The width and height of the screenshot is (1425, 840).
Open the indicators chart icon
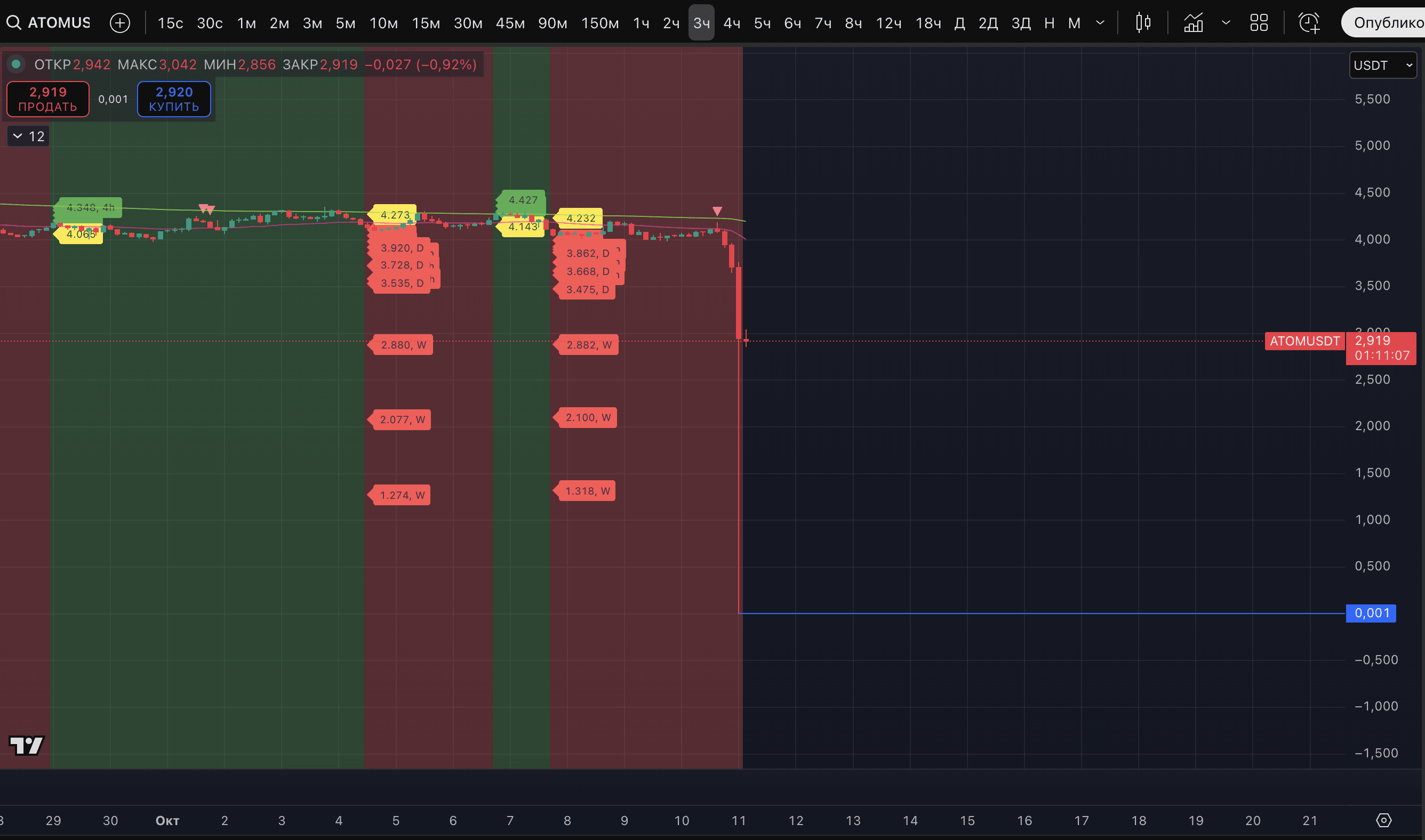(x=1194, y=22)
